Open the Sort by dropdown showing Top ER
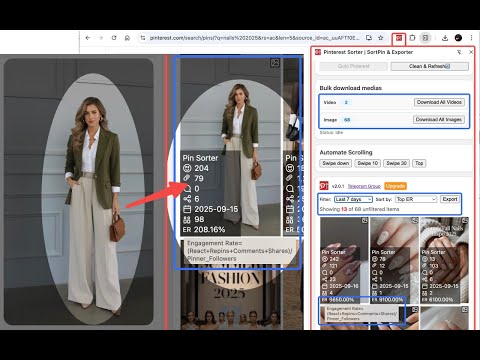 click(416, 199)
